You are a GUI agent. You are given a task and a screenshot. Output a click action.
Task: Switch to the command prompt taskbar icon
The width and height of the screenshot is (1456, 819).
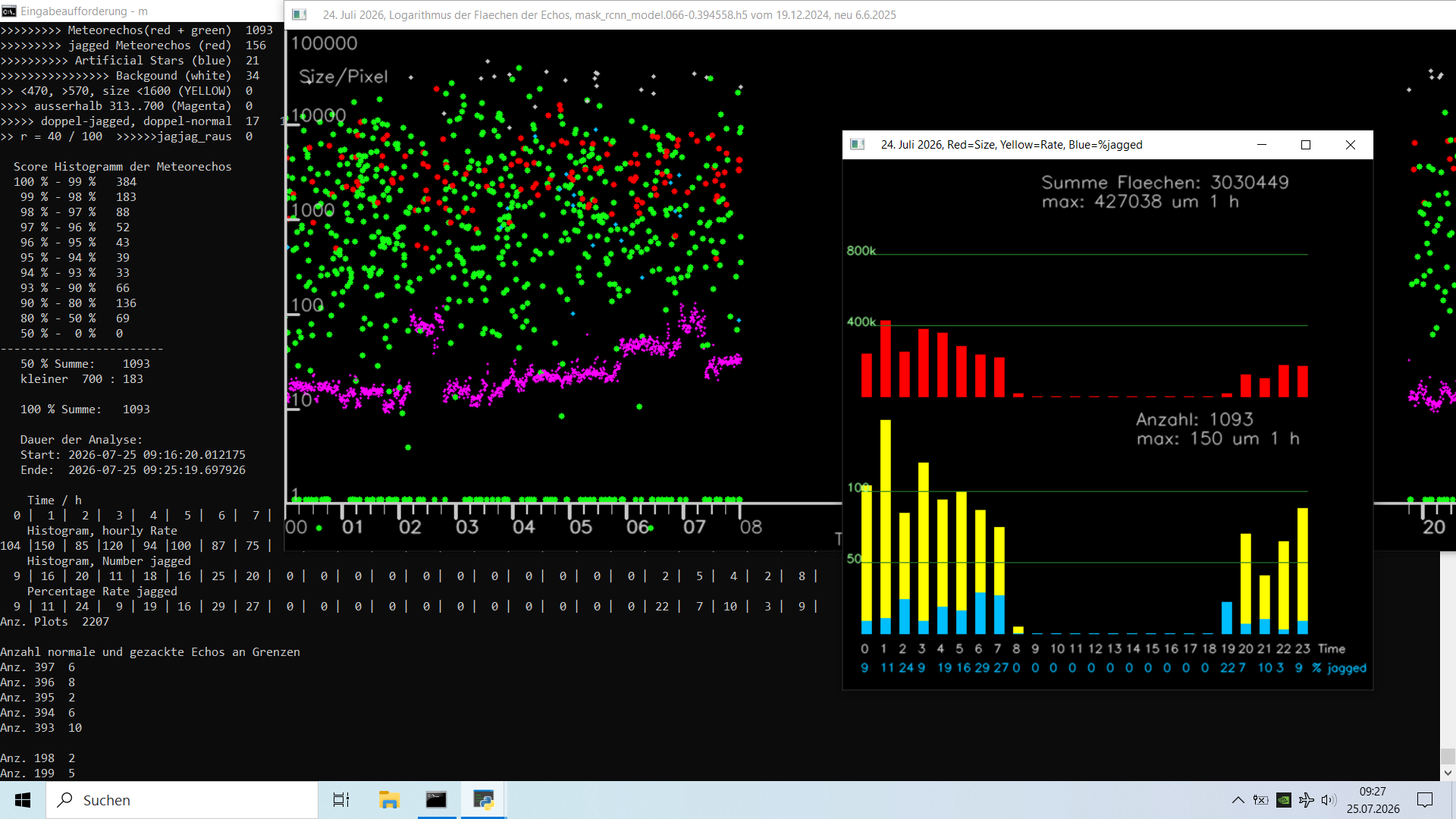(436, 800)
